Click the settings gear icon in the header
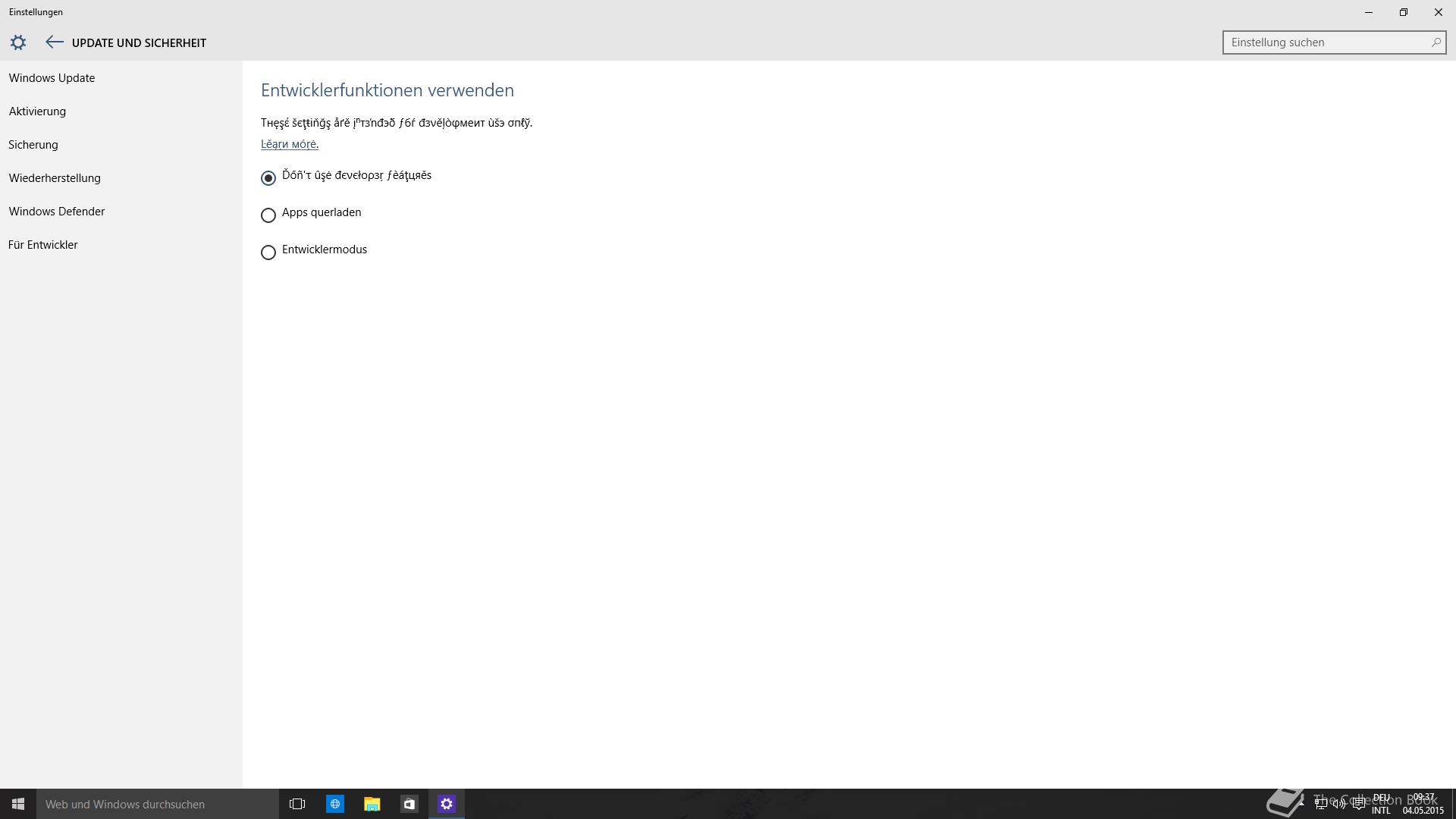1456x819 pixels. coord(18,42)
